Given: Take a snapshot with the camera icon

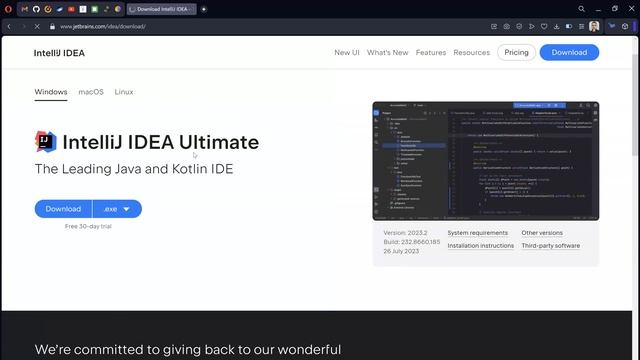Looking at the screenshot, I should 507,27.
